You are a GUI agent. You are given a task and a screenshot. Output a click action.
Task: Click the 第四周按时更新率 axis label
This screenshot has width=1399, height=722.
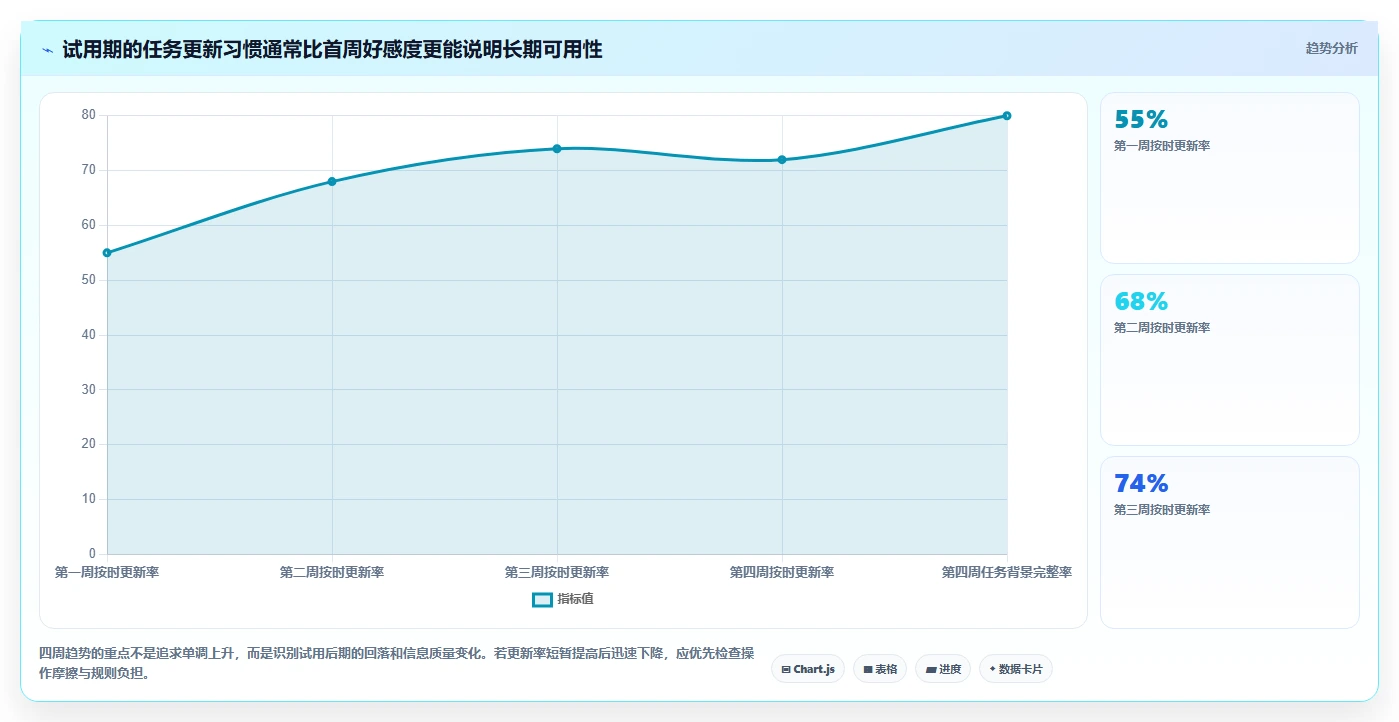pos(782,573)
